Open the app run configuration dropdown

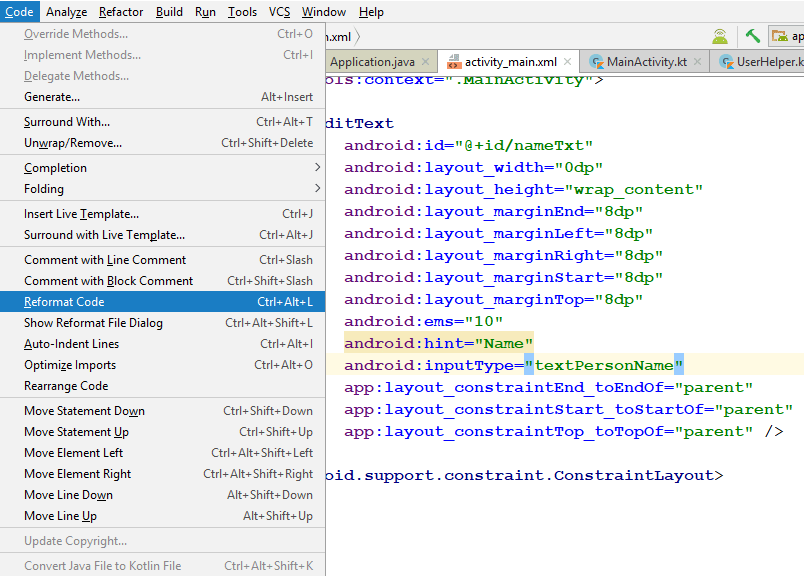click(786, 36)
